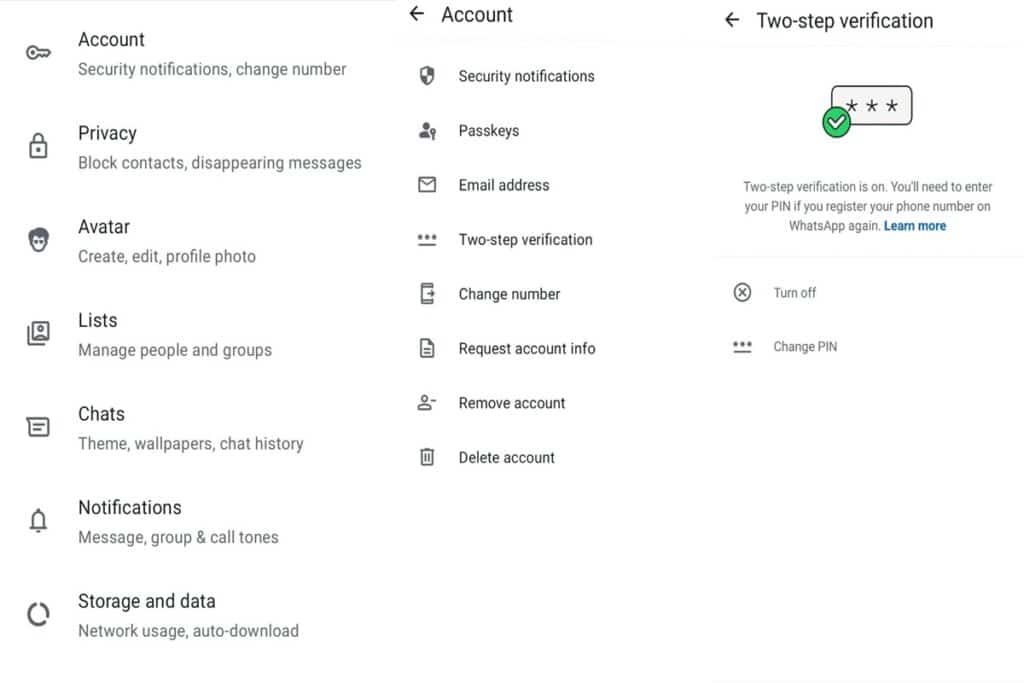Click the document icon for Request account info
Image resolution: width=1024 pixels, height=683 pixels.
[x=427, y=348]
